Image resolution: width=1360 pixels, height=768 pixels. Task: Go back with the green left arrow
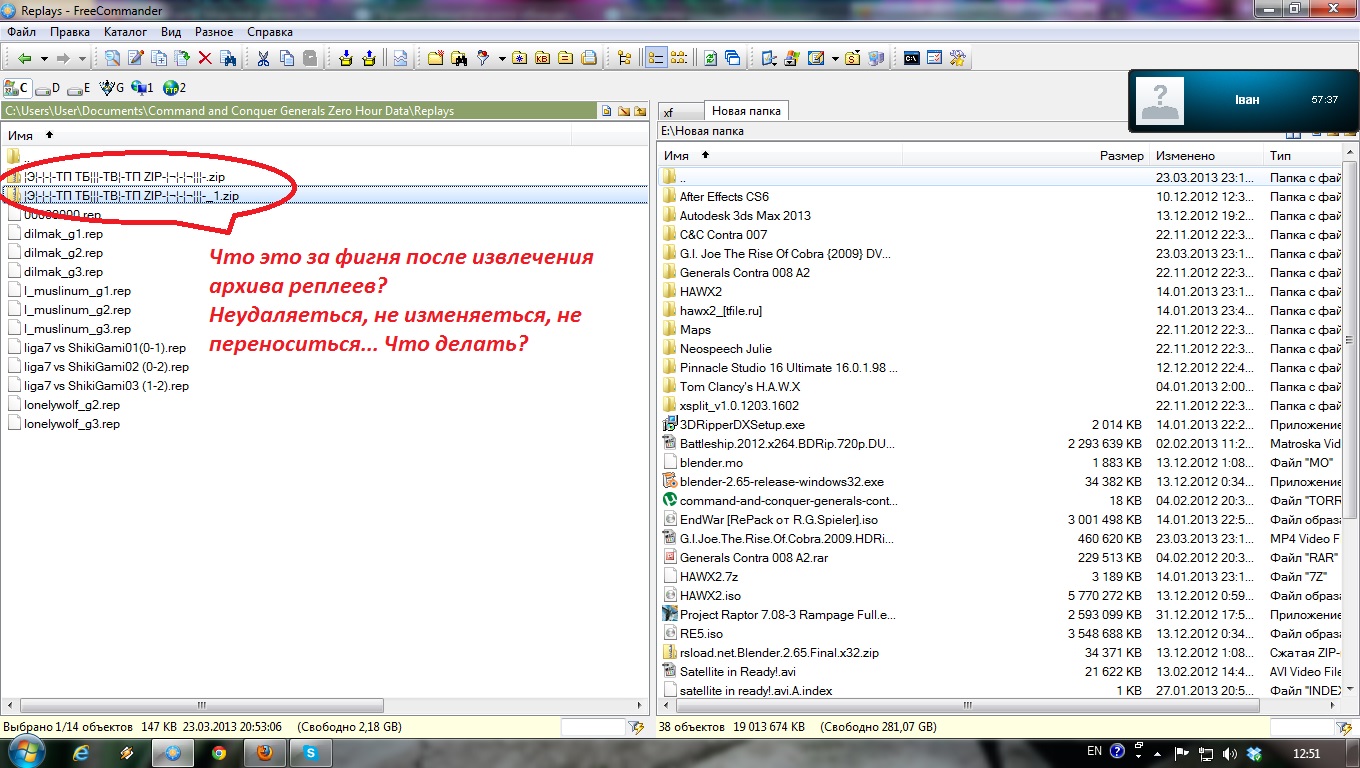(25, 58)
